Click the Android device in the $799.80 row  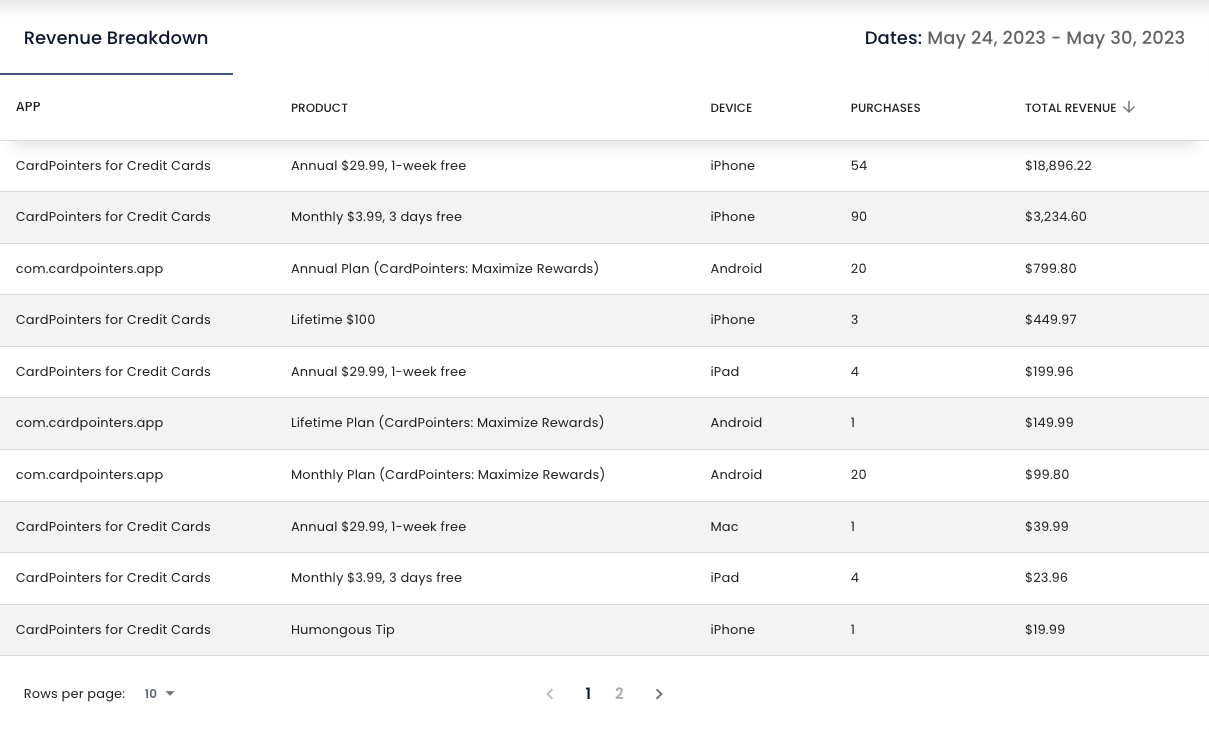(736, 269)
